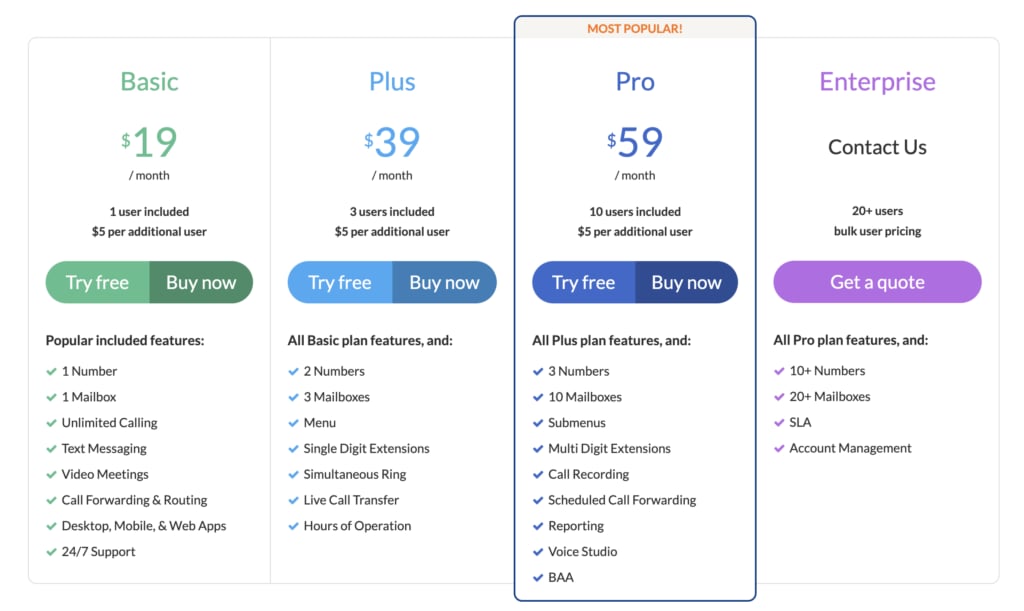Click the blue checkmark beside Simultaneous Ring
1024x611 pixels.
pyautogui.click(x=293, y=475)
